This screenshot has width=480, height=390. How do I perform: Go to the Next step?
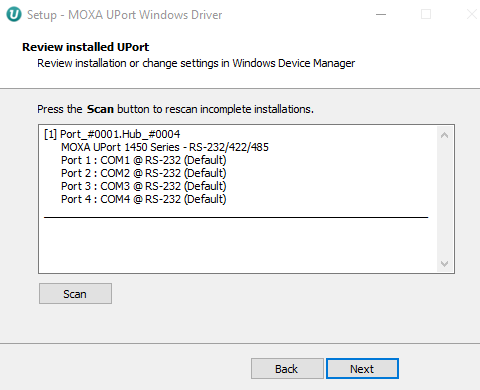point(362,369)
